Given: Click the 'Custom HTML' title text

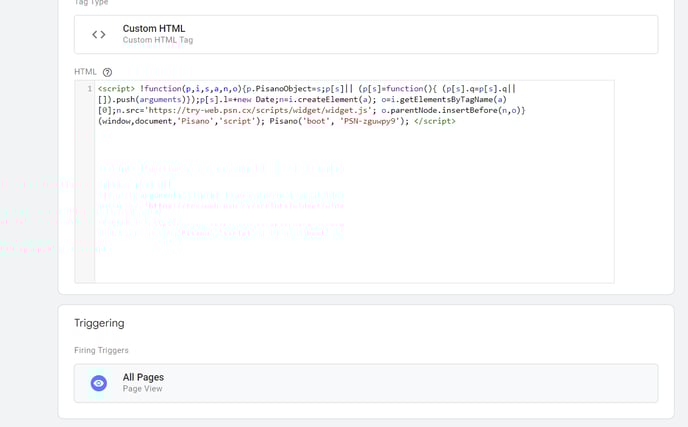Looking at the screenshot, I should coord(154,29).
